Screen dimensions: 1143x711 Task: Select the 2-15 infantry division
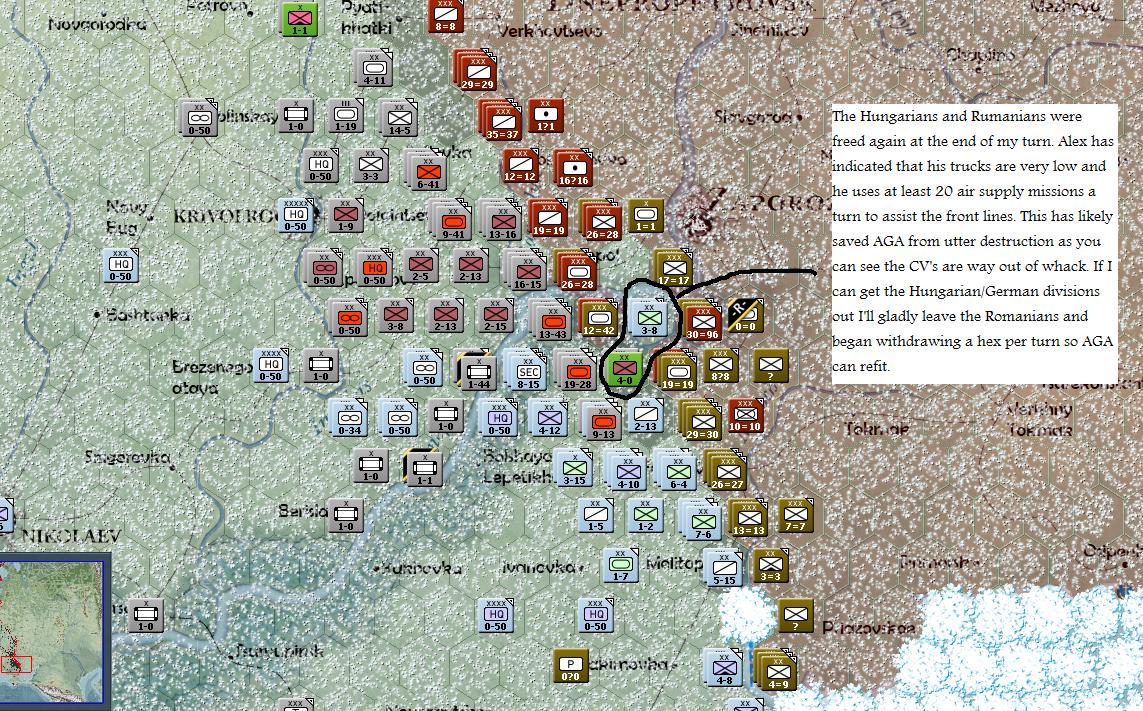[495, 316]
